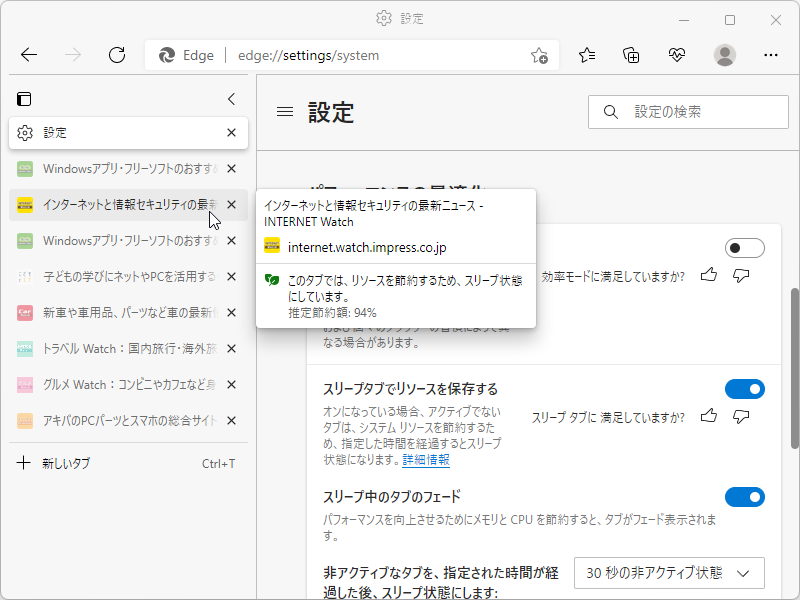Open the 30秒の非アクティブ状態 dropdown
This screenshot has height=600, width=800.
668,572
